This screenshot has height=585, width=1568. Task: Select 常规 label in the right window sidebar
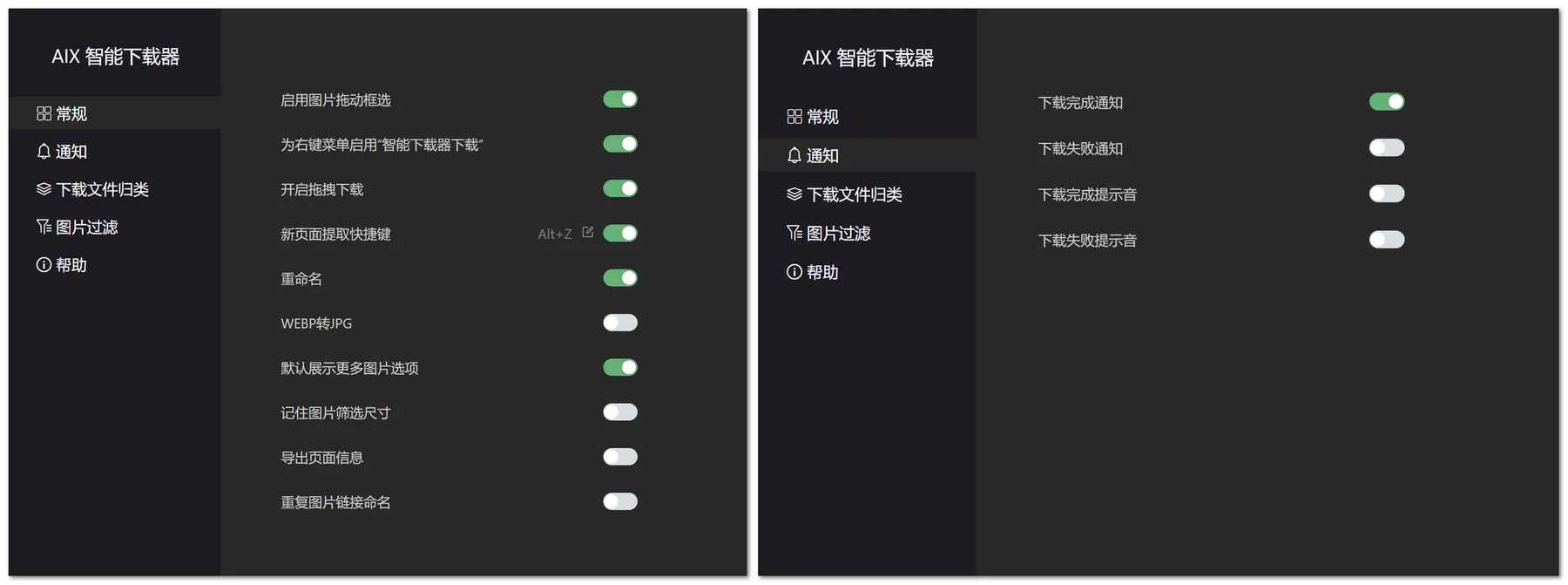822,117
